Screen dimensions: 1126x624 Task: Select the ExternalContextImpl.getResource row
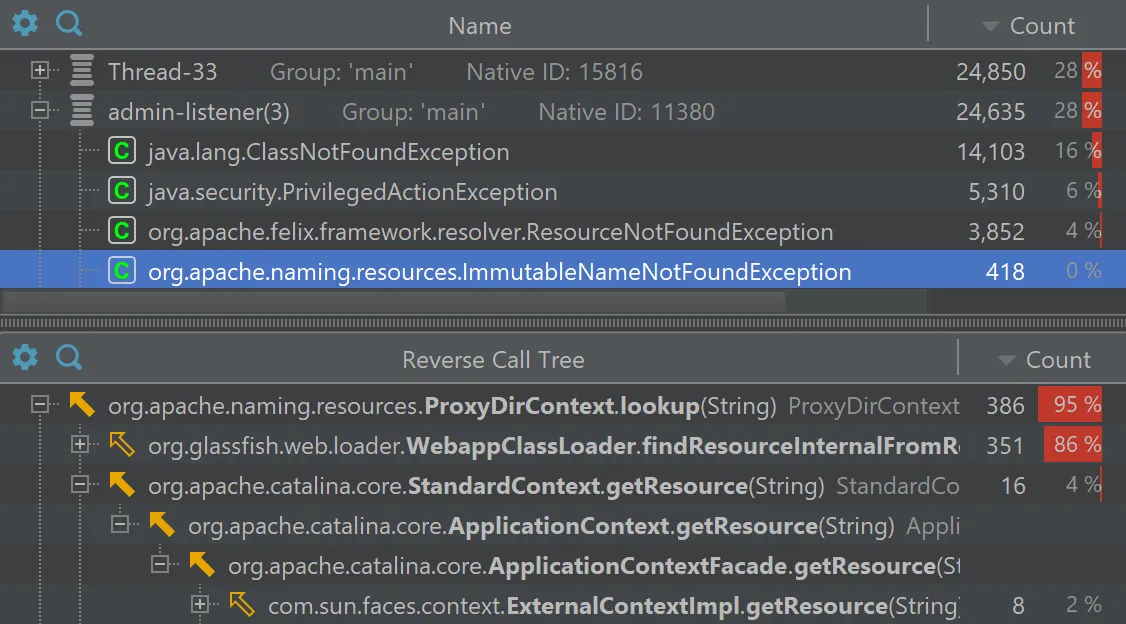click(x=563, y=605)
